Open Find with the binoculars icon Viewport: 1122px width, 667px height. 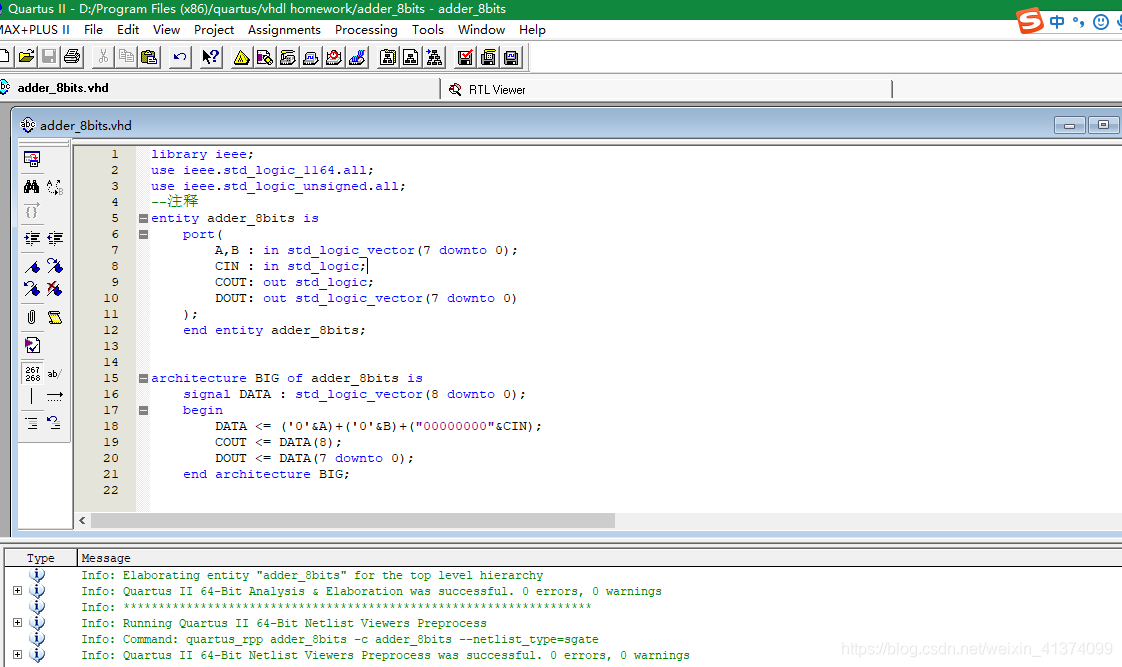(x=31, y=187)
